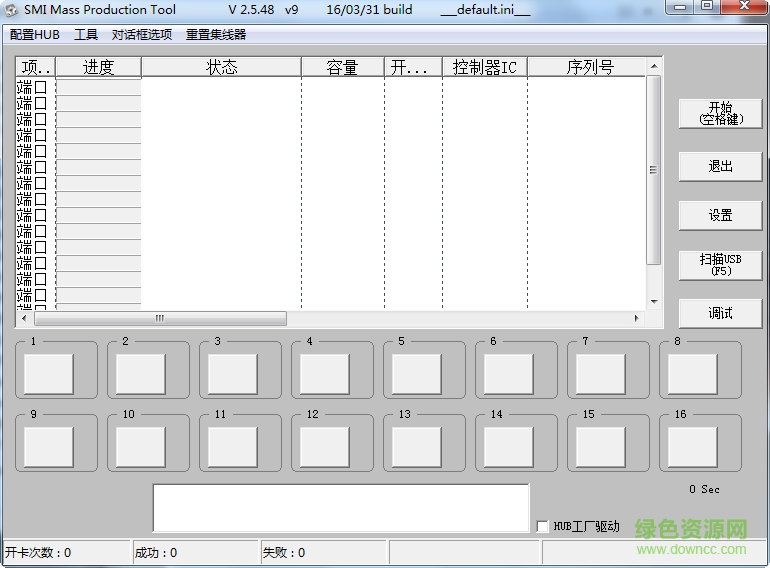Viewport: 770px width, 568px height.
Task: Click the horizontal scroll right arrow
Action: (x=637, y=318)
